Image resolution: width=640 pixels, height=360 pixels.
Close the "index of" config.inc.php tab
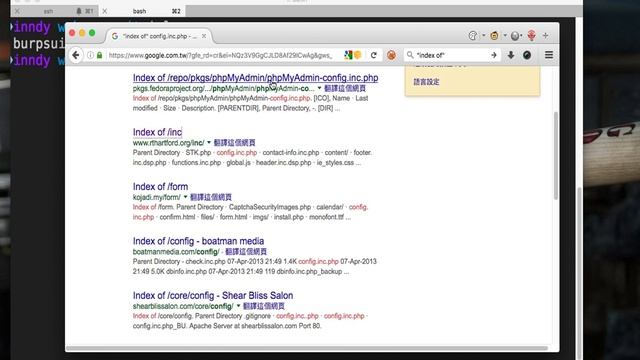(x=204, y=36)
